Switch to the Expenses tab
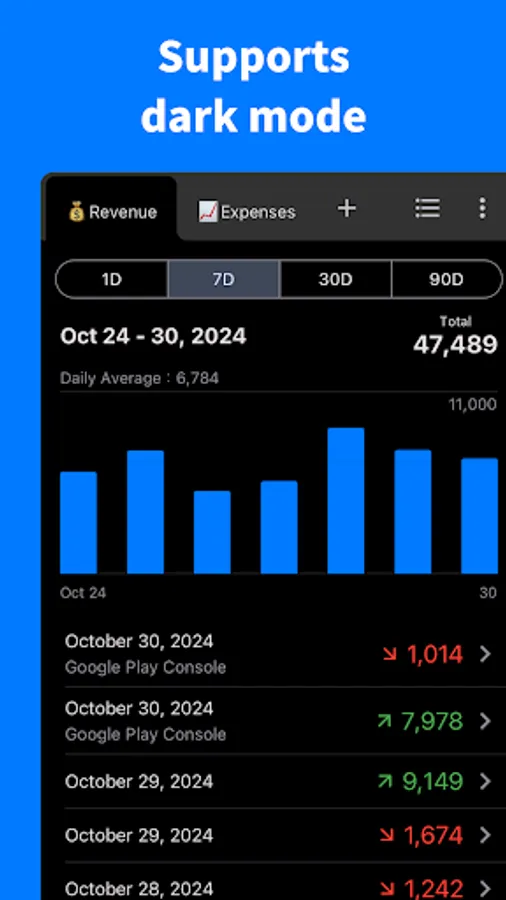The image size is (506, 900). pyautogui.click(x=247, y=212)
